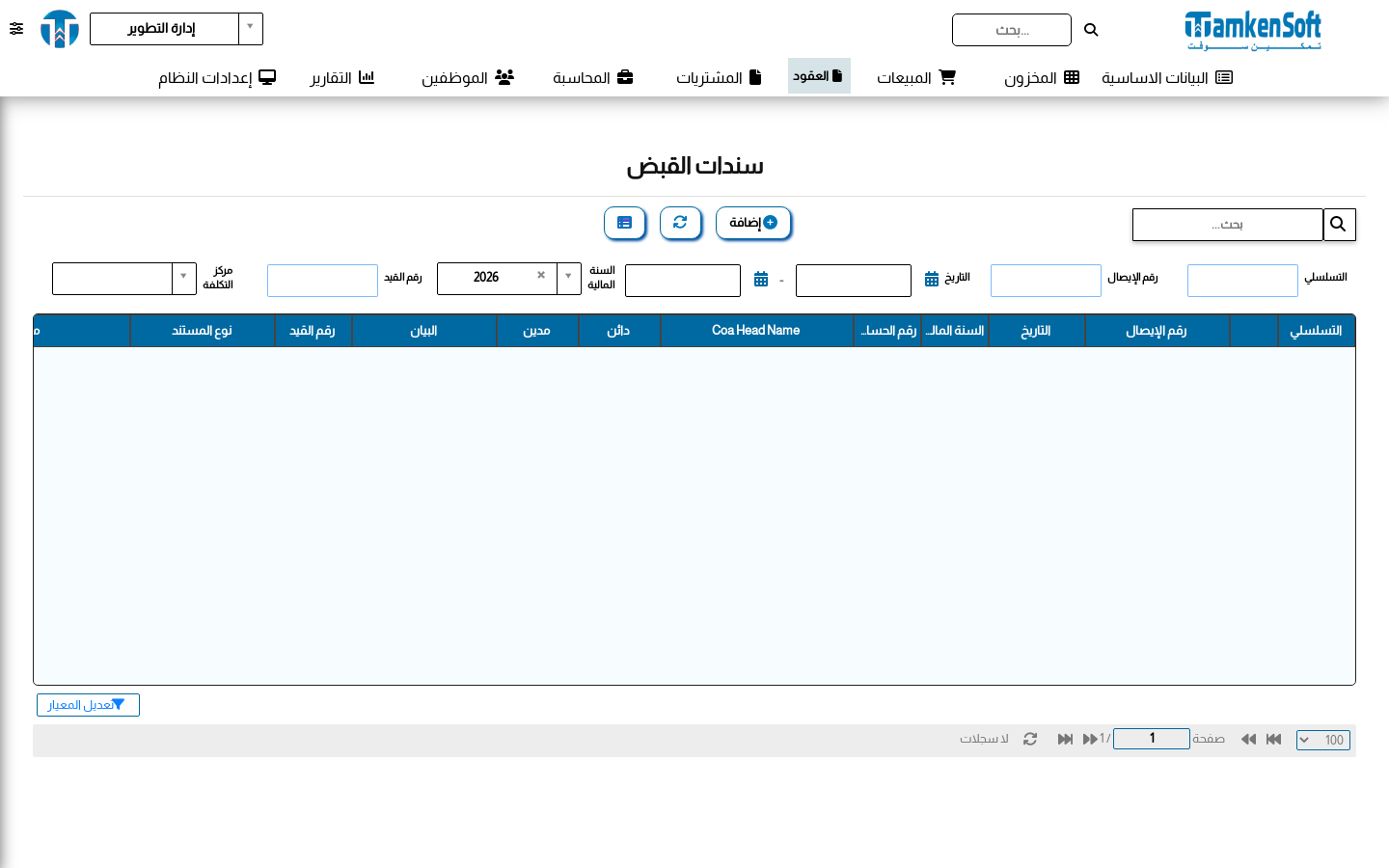1389x868 pixels.
Task: Open the end date calendar icon
Action: point(761,279)
